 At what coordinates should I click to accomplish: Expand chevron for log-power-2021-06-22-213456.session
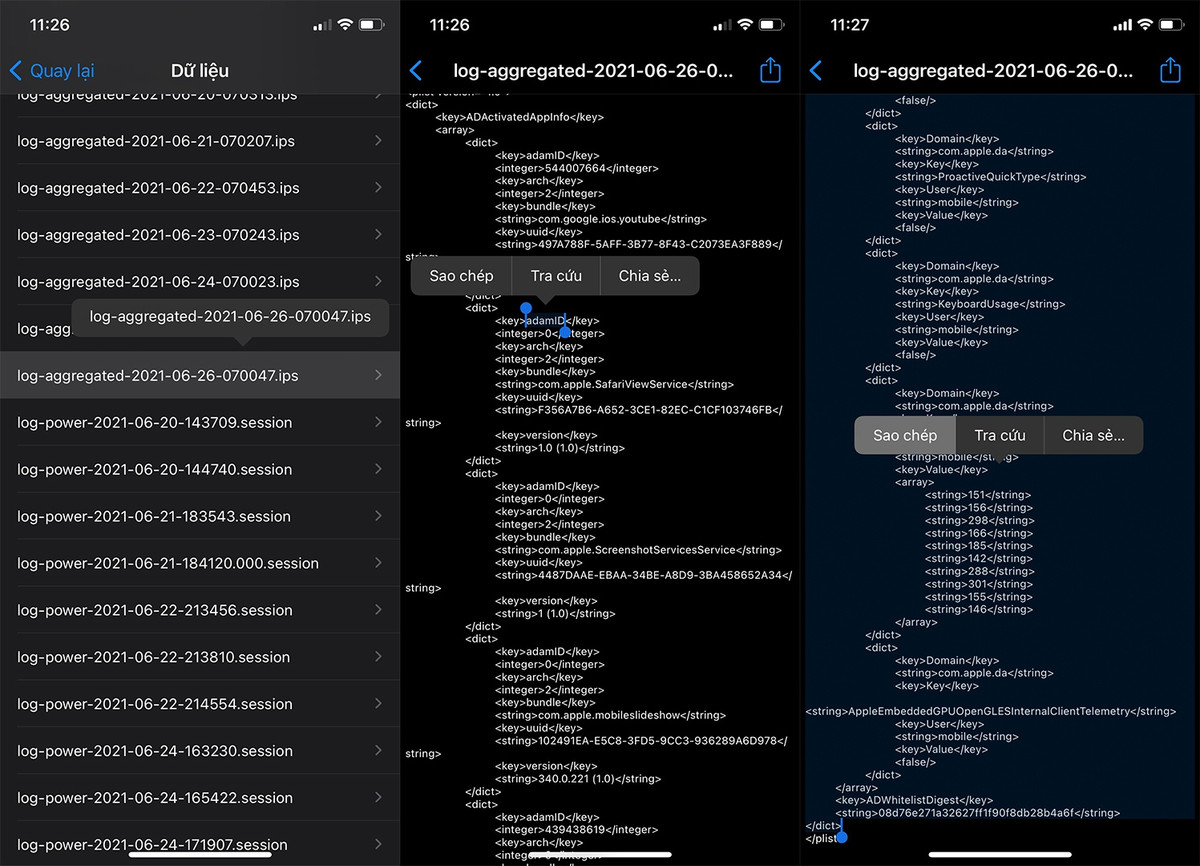click(378, 610)
